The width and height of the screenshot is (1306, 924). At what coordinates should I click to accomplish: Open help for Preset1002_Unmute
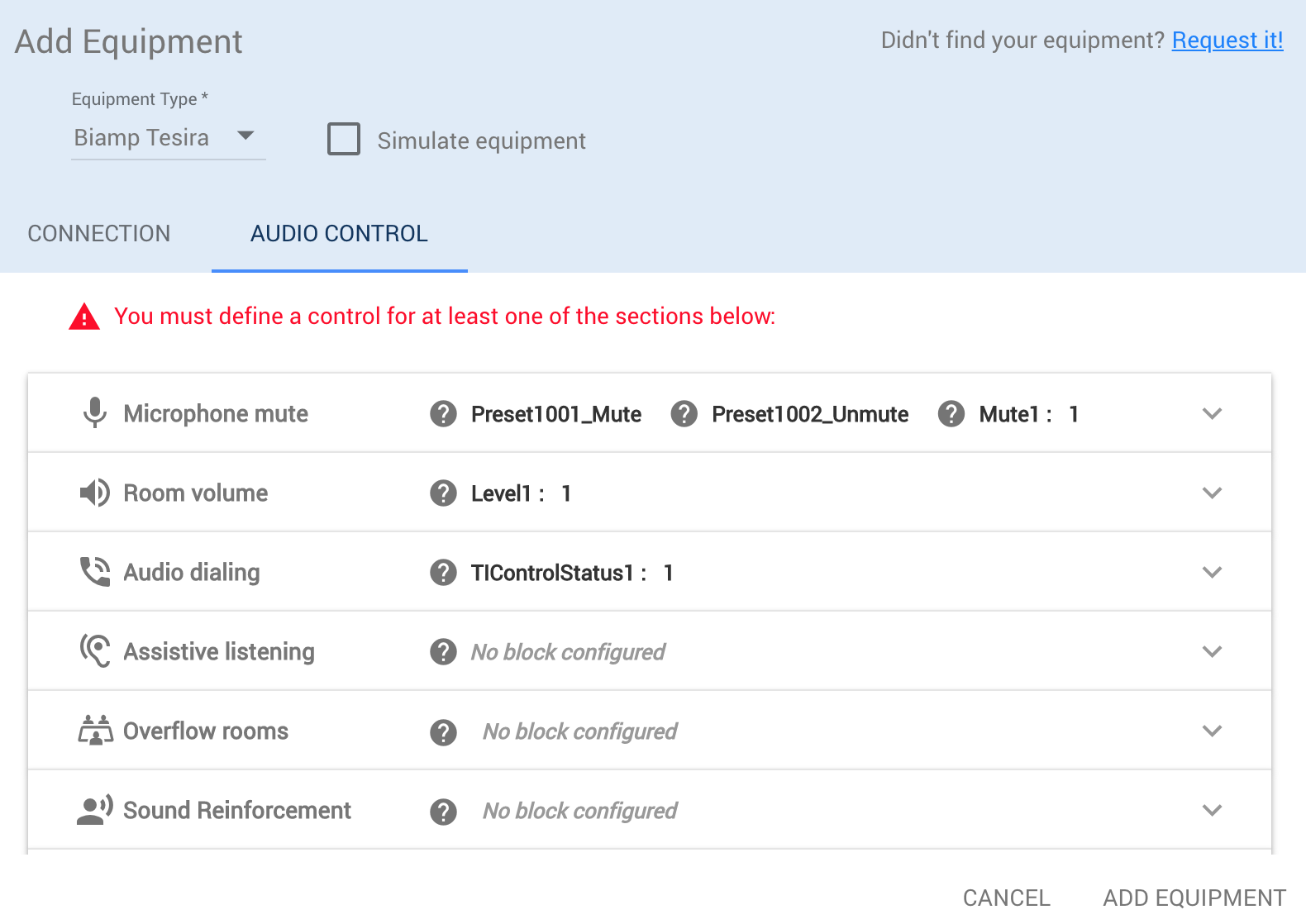click(684, 414)
